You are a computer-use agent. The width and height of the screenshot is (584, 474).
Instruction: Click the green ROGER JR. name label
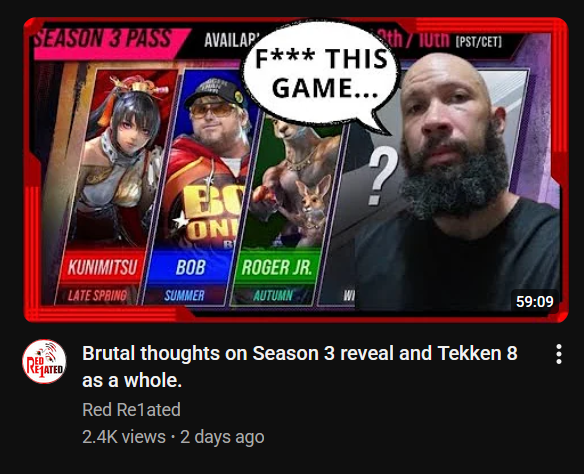point(276,267)
